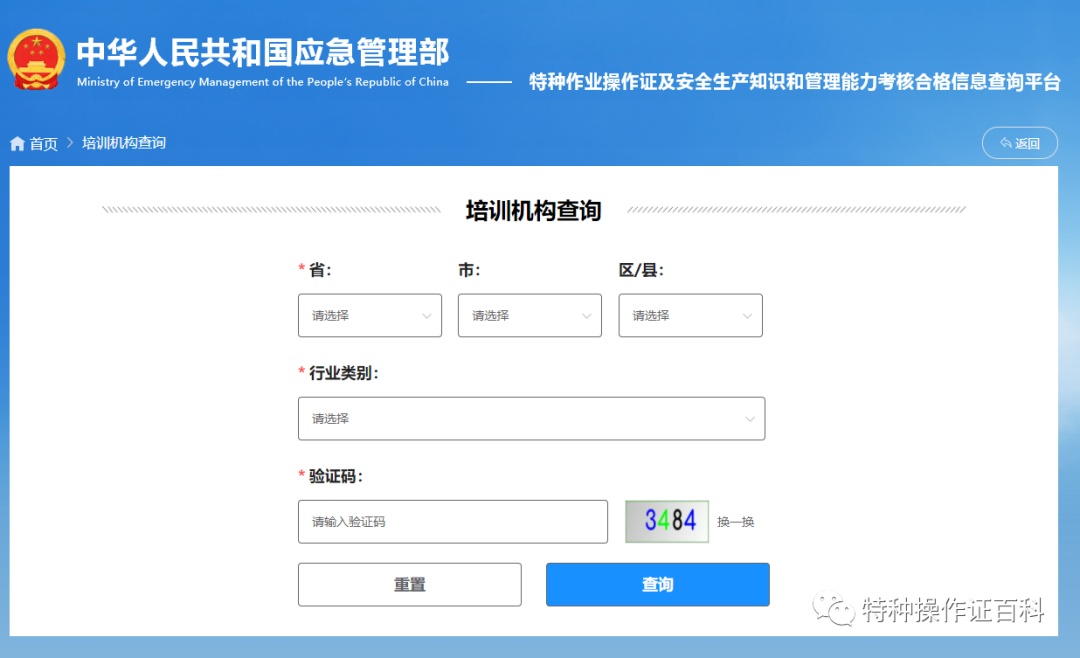This screenshot has width=1080, height=658.
Task: Click the 培训机构查询 page heading
Action: [534, 210]
